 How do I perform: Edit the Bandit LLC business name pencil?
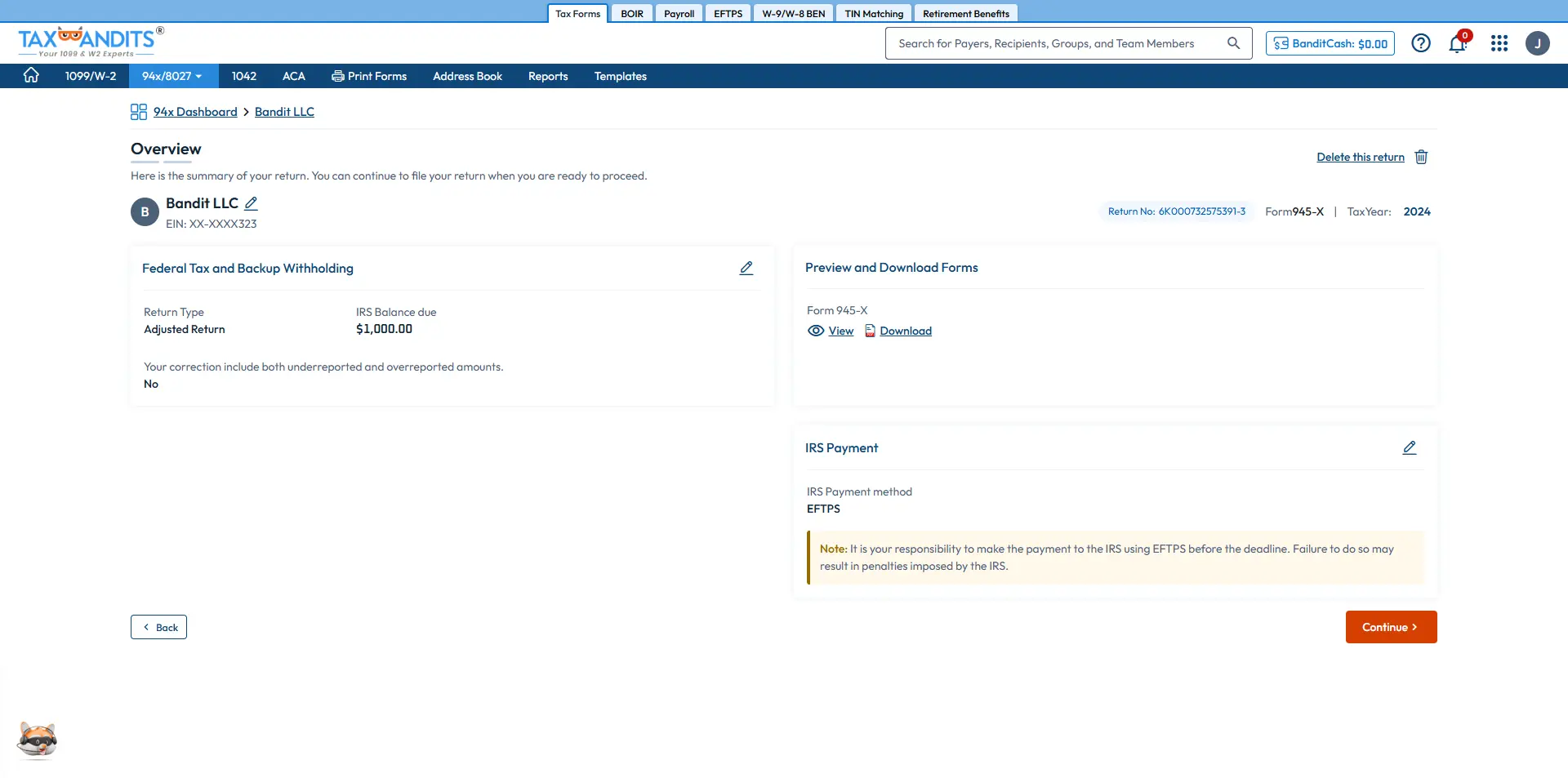251,203
